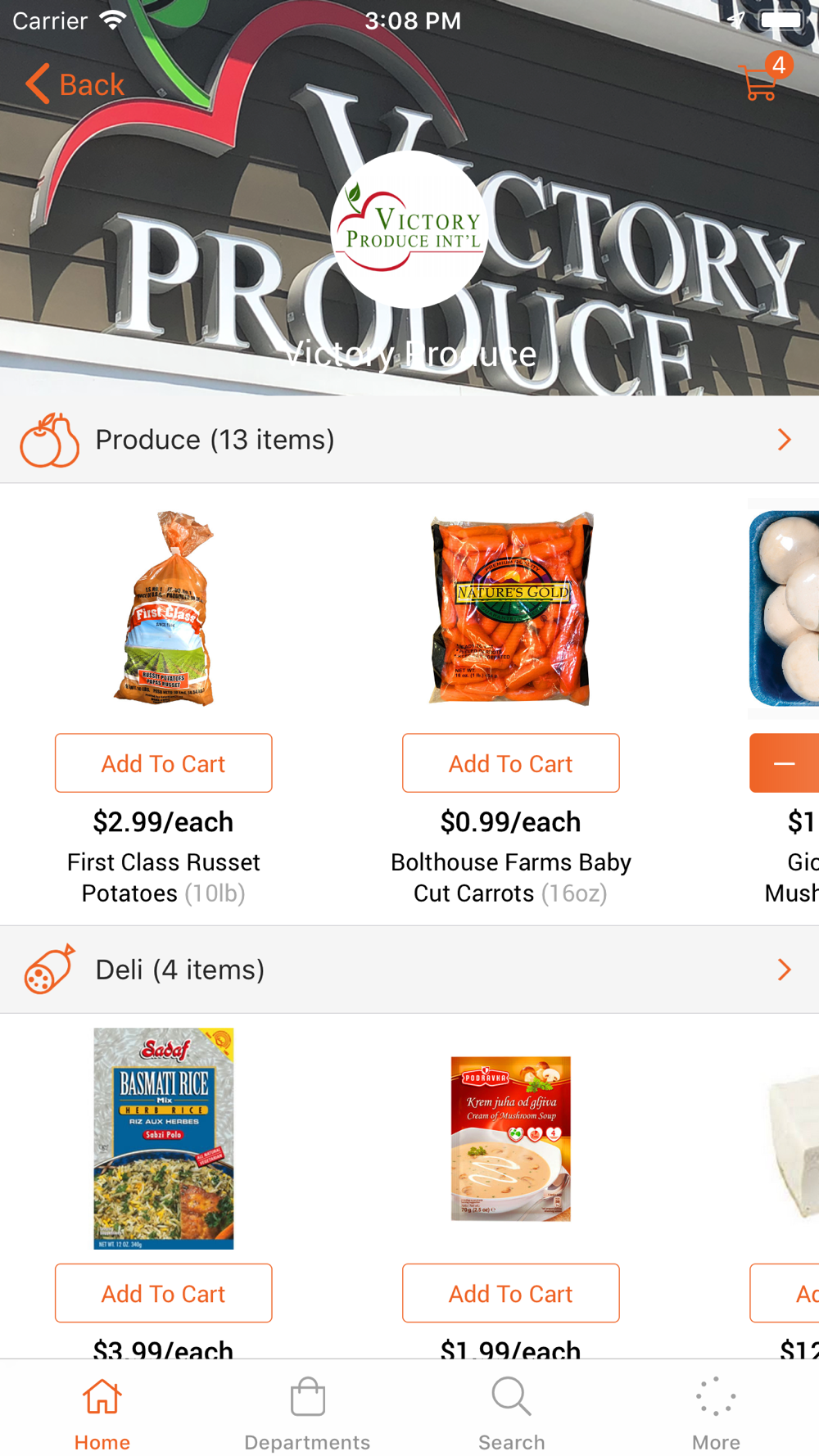
Task: Expand the Produce (13 items) chevron
Action: (784, 440)
